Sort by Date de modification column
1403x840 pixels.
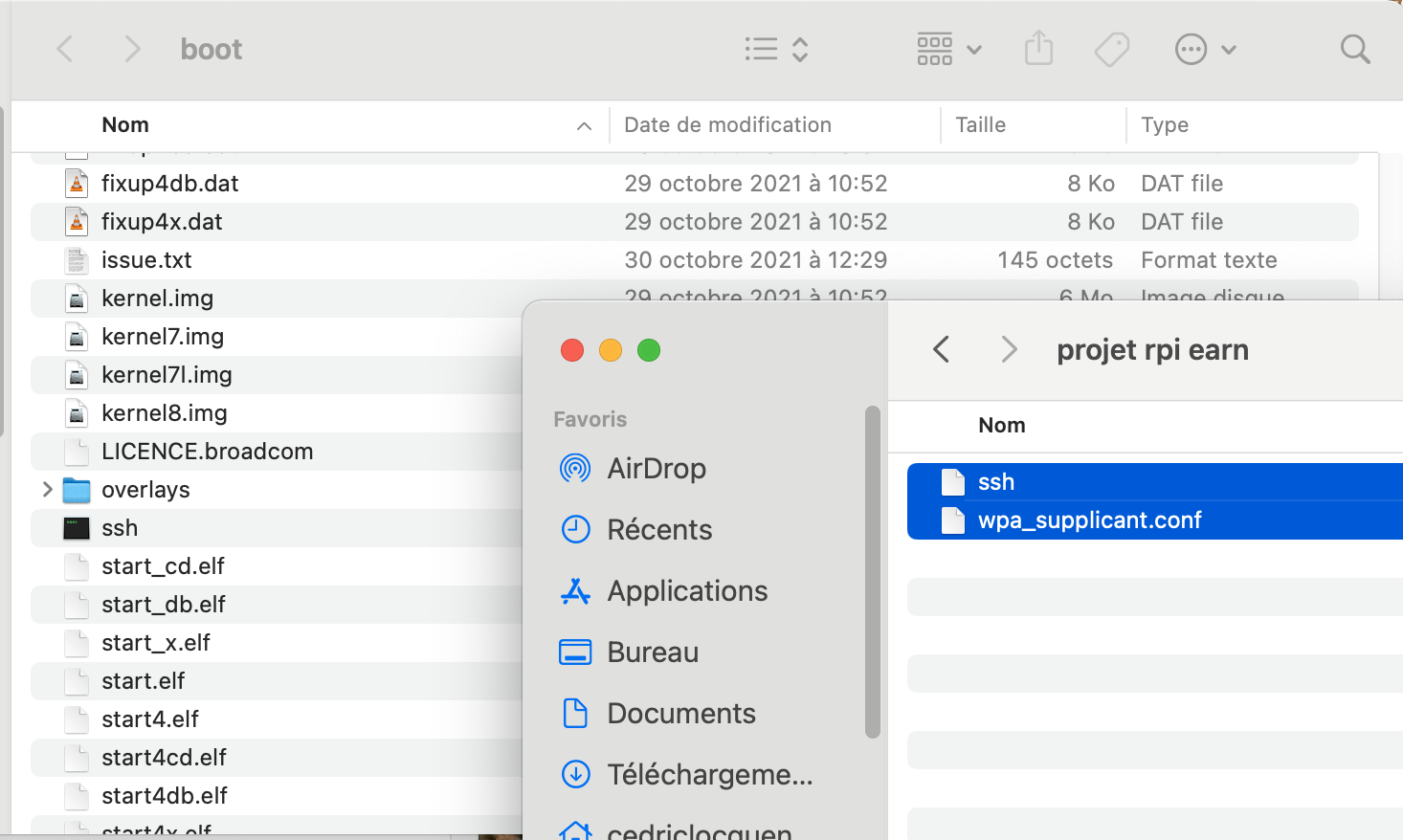coord(727,125)
